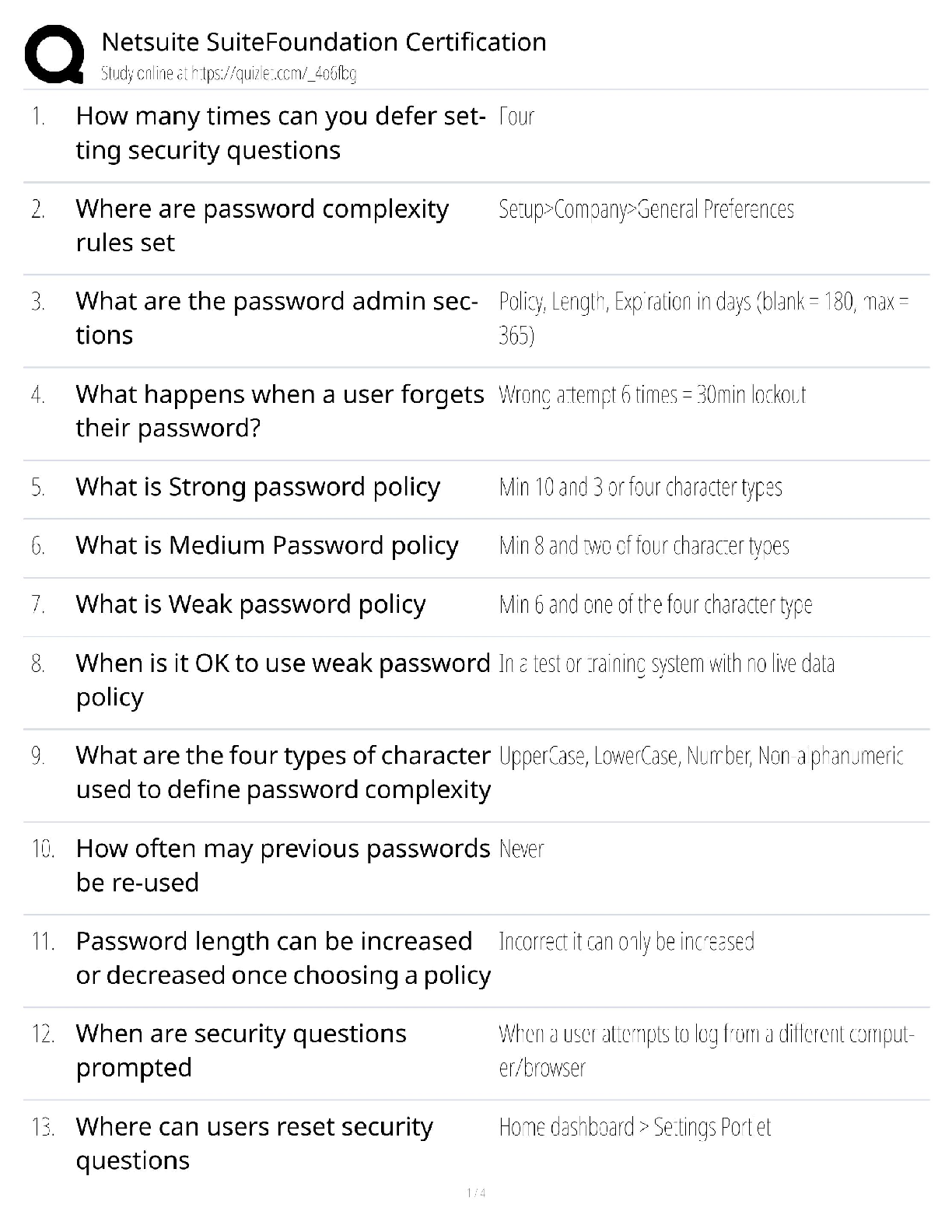Click the Netsuite SuiteFoundation Certification title
This screenshot has width=952, height=1232.
[324, 42]
